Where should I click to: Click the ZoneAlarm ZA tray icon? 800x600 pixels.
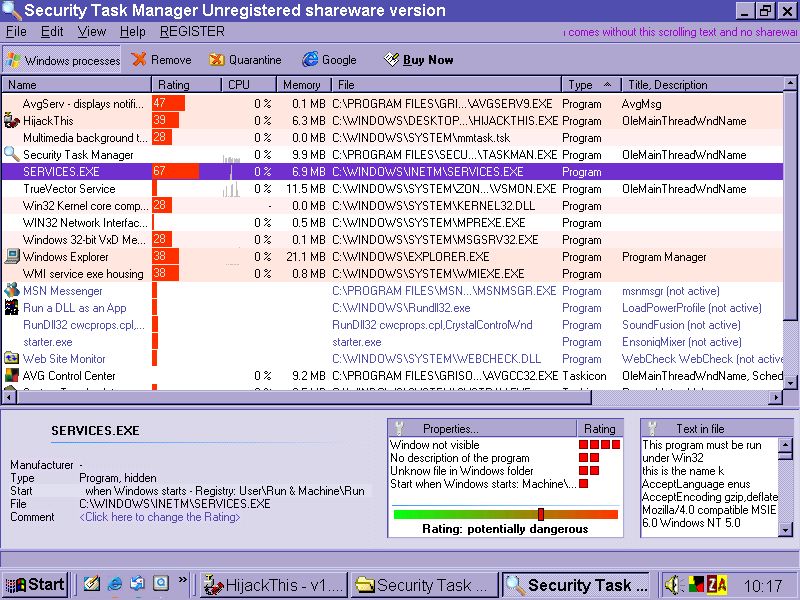tap(717, 585)
